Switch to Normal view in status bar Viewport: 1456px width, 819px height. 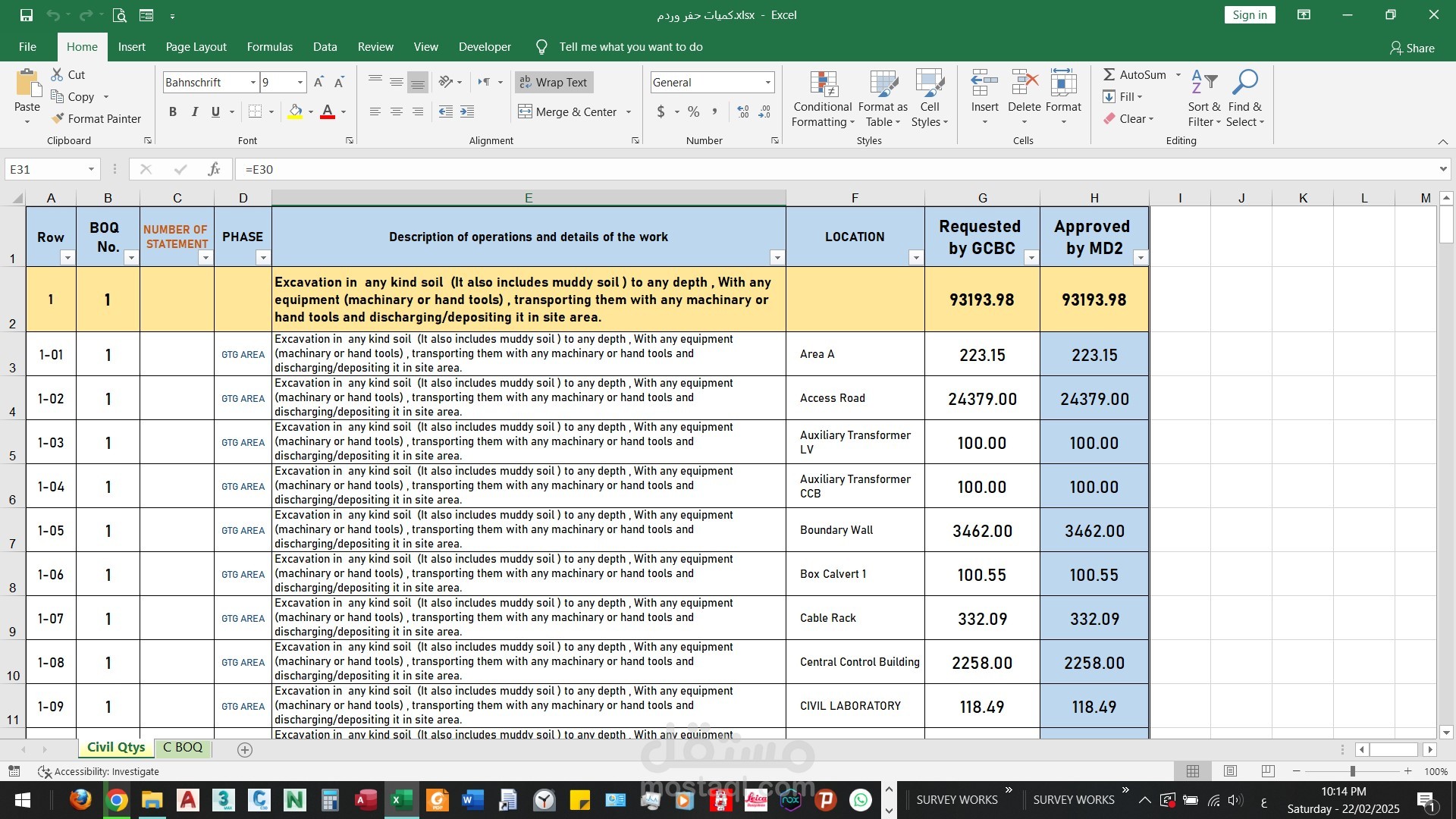pos(1193,771)
